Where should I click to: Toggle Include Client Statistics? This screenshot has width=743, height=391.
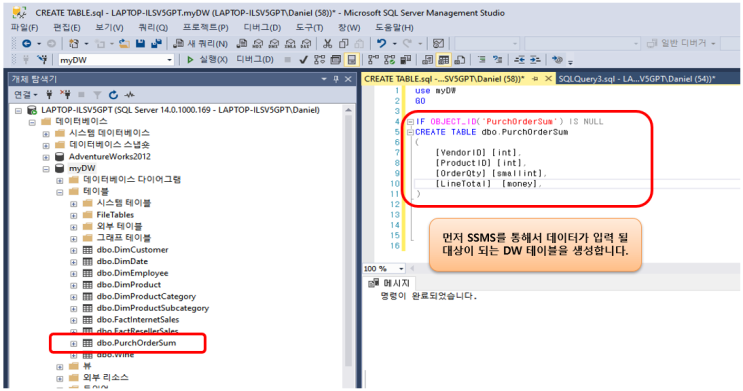point(406,60)
